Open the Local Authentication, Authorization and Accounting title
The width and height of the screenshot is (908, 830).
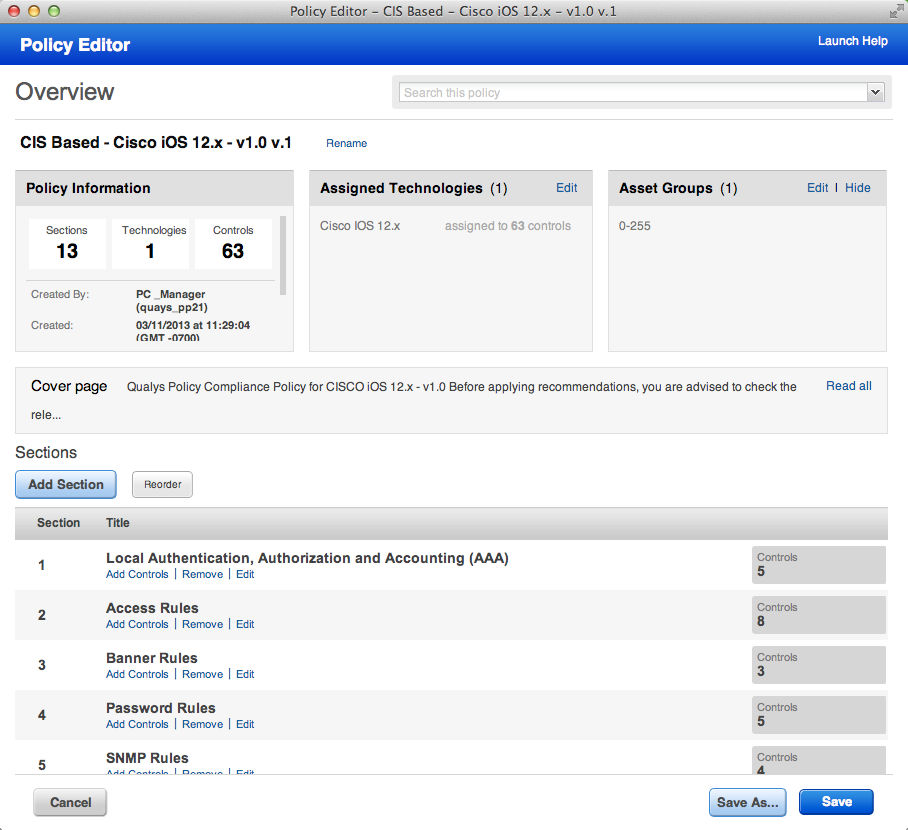coord(307,558)
